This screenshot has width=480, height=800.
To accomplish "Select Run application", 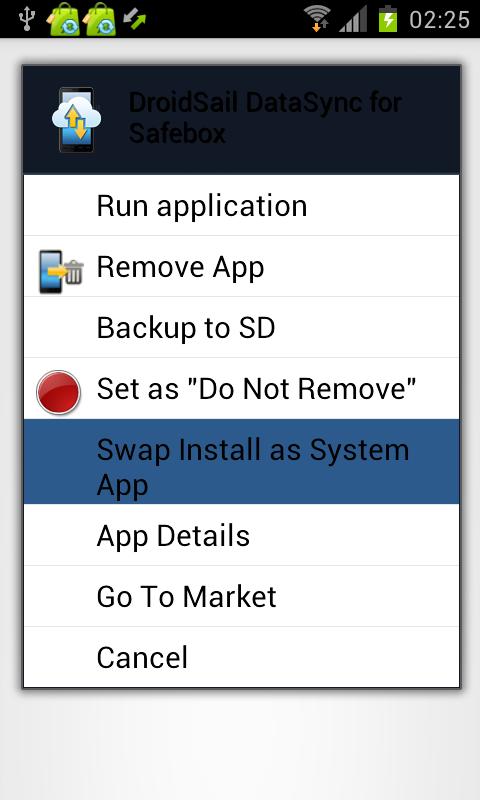I will tap(241, 206).
